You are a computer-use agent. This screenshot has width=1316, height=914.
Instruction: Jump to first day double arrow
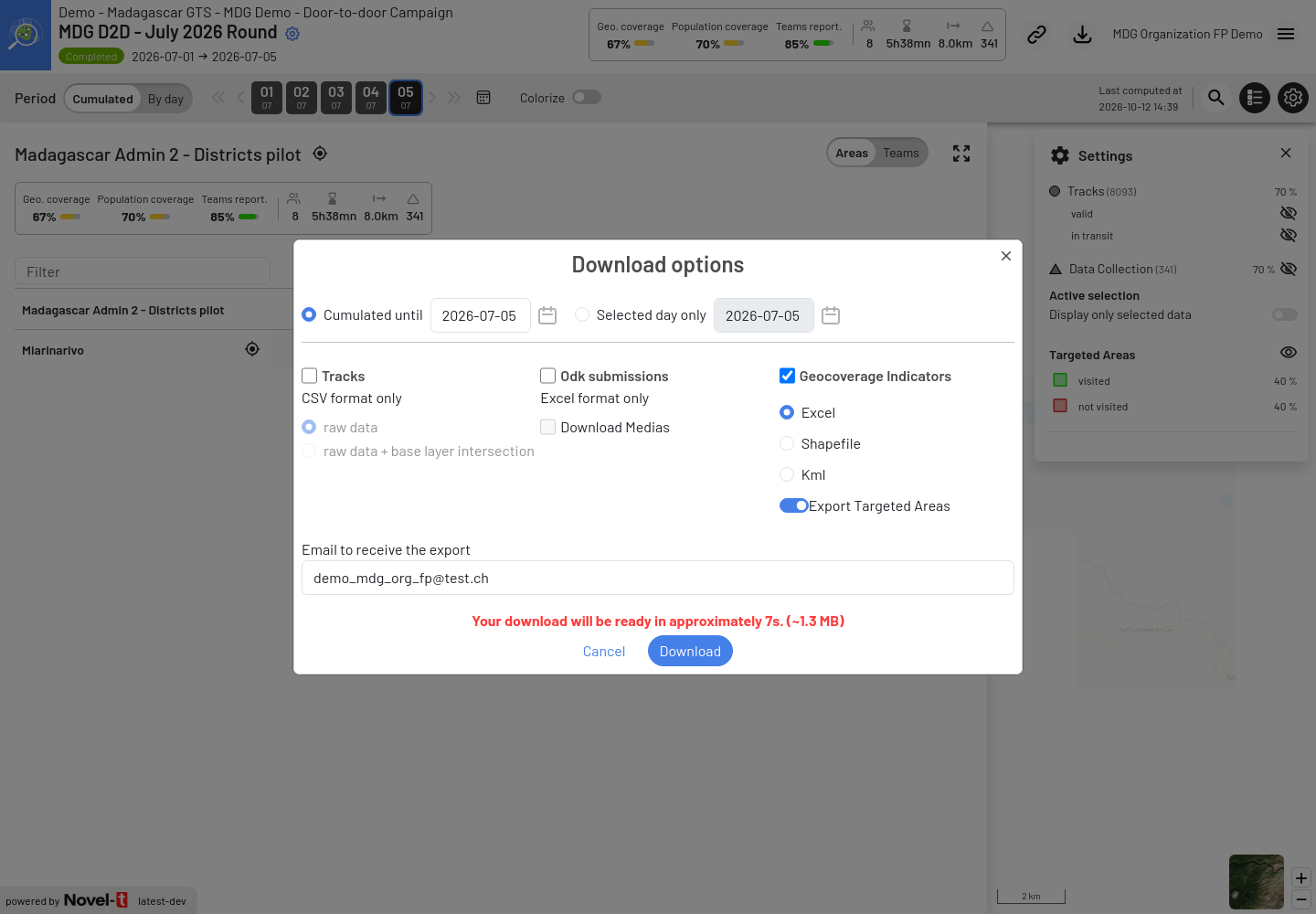(218, 98)
